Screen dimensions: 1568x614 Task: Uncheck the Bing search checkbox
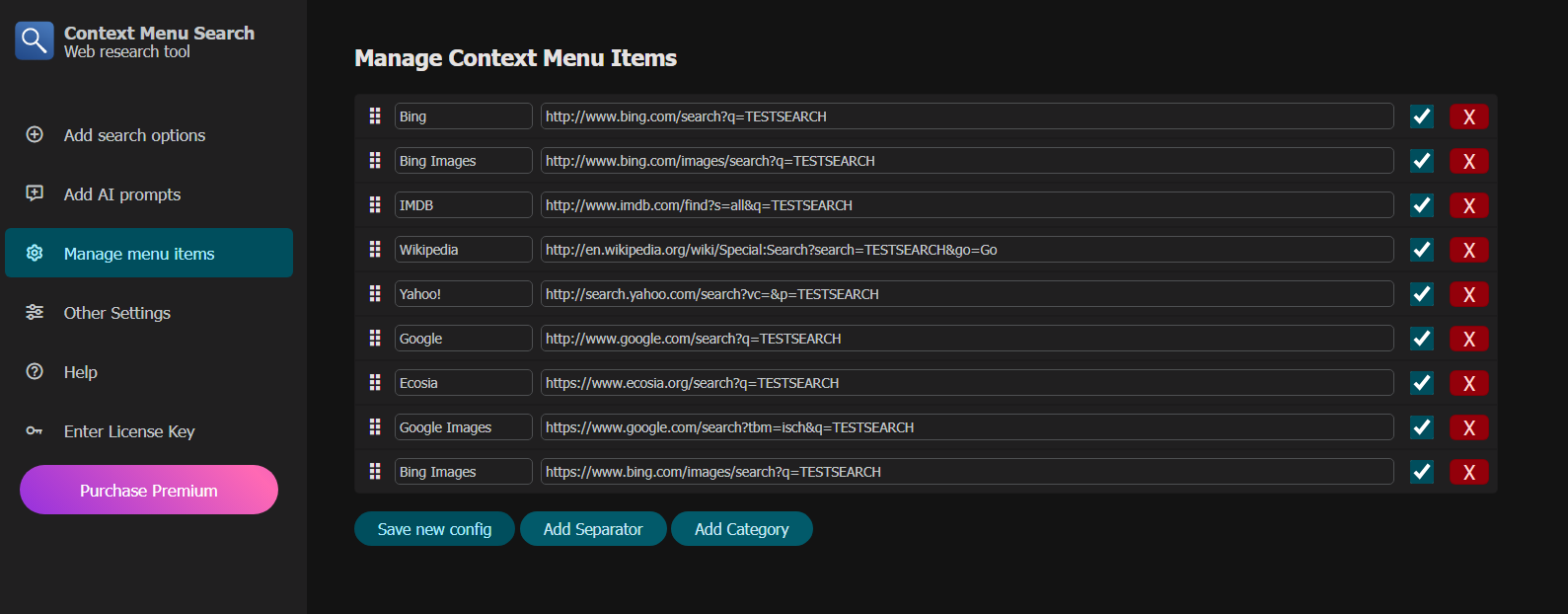tap(1422, 116)
